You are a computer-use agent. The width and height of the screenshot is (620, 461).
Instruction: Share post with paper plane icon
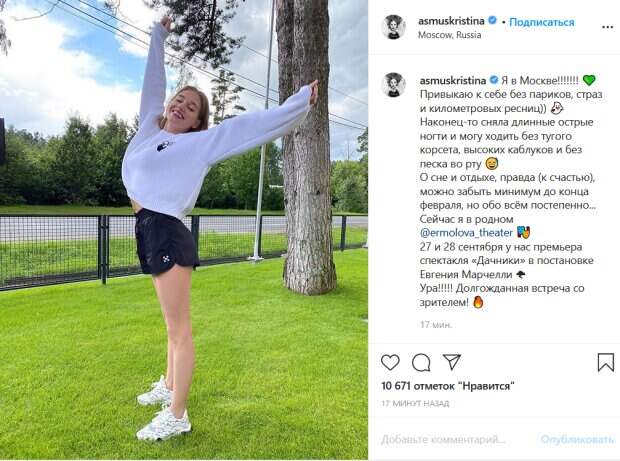[x=452, y=362]
